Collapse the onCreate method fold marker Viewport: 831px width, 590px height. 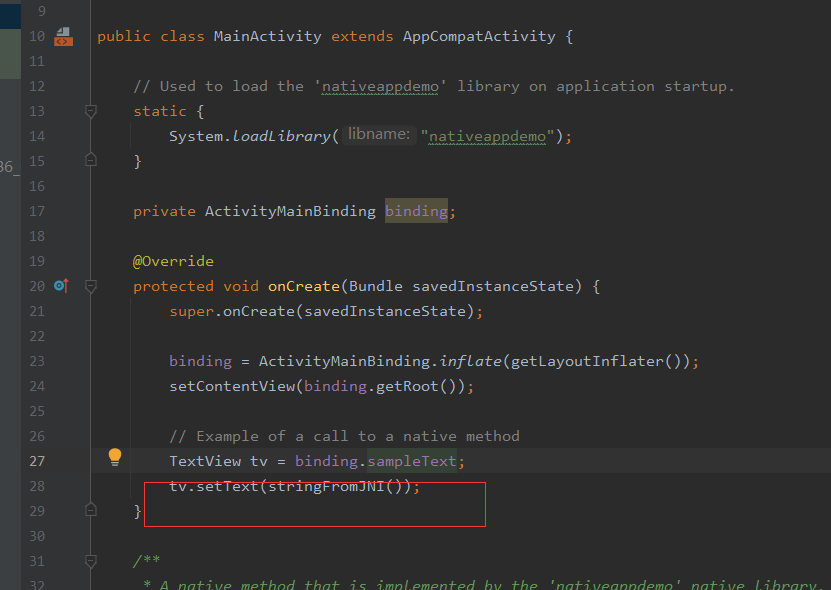click(91, 286)
